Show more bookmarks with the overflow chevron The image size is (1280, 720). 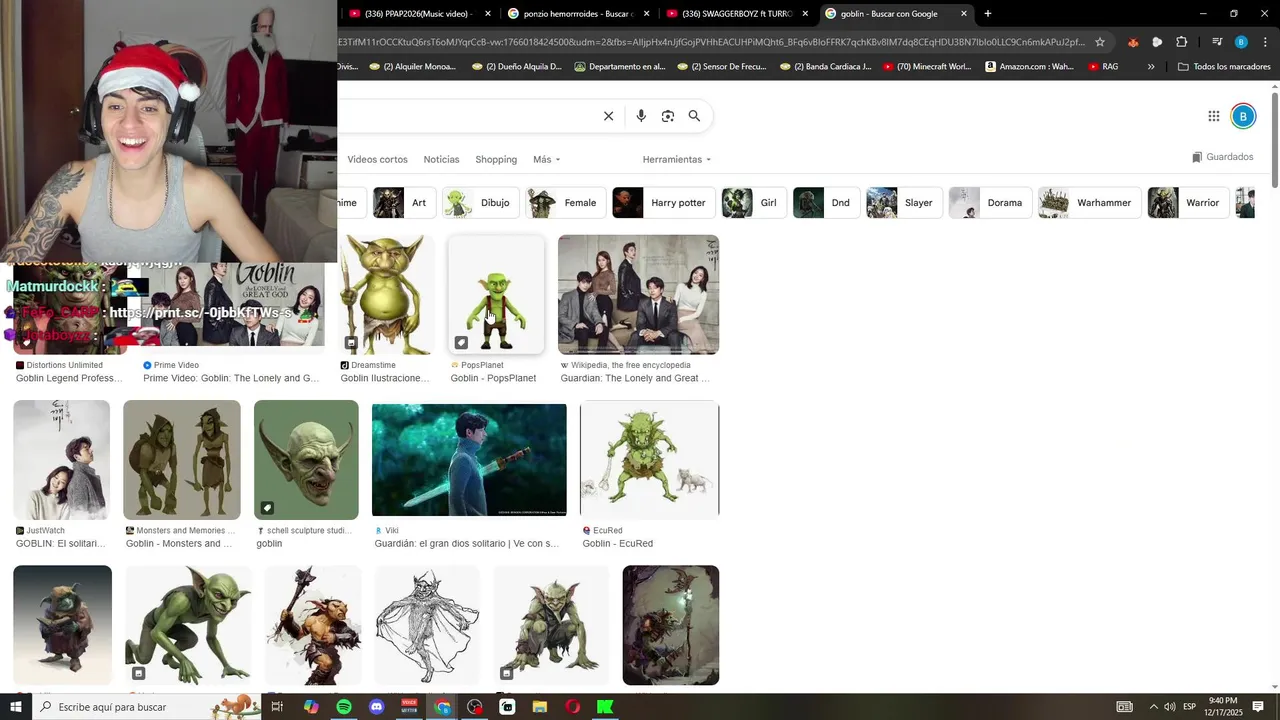(x=1151, y=67)
